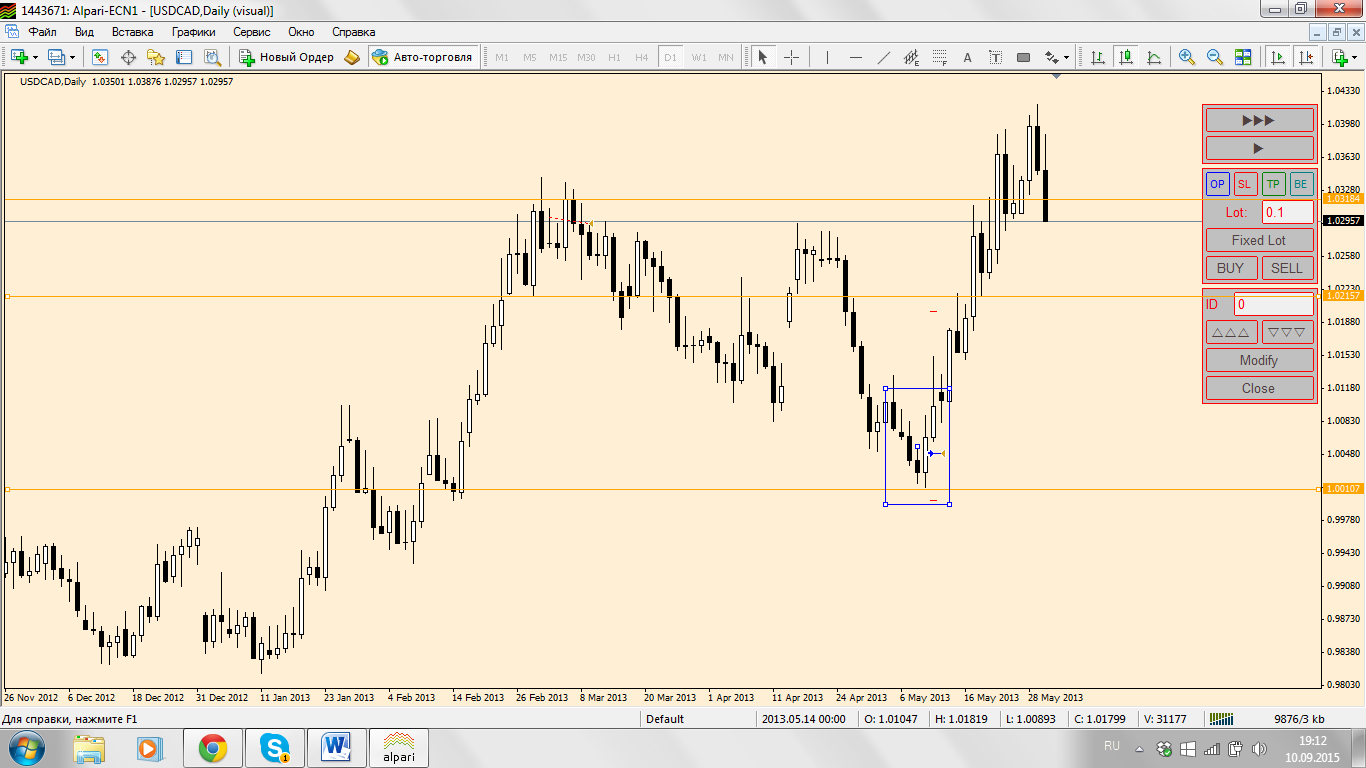
Task: Click the fast-forward ▶▶▶ button
Action: 1259,120
